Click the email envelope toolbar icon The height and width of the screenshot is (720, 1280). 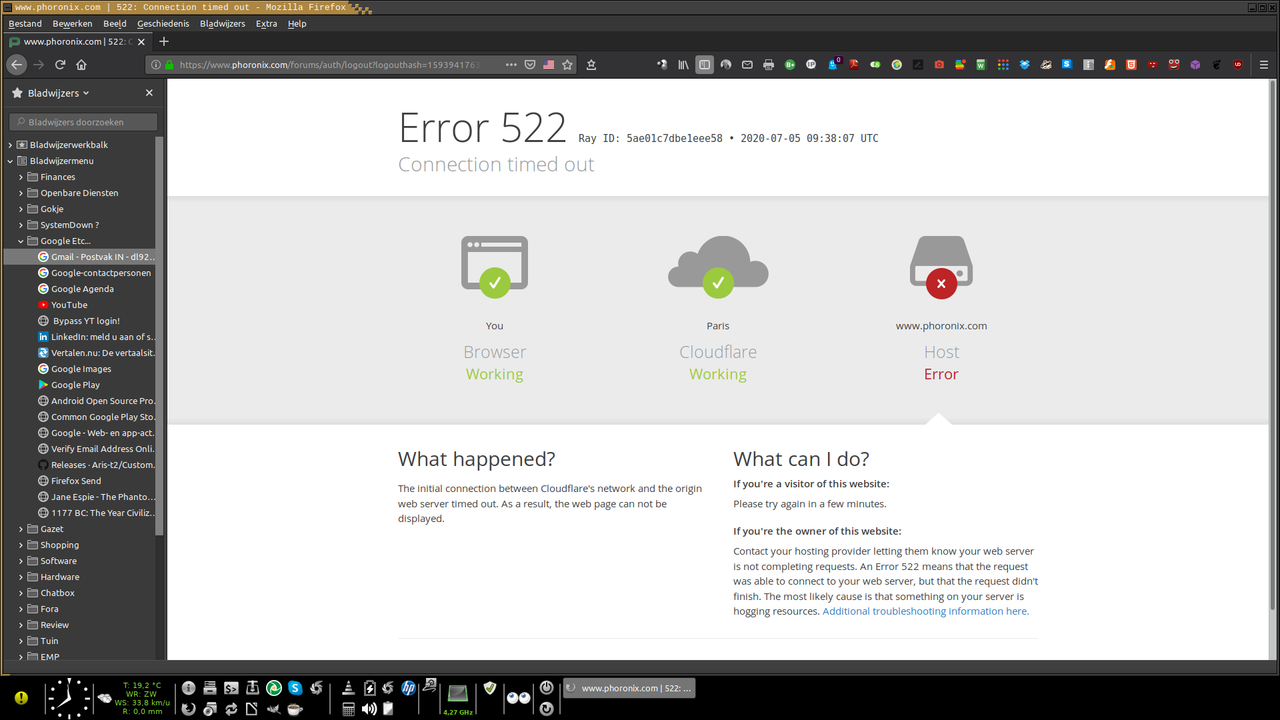(x=747, y=64)
